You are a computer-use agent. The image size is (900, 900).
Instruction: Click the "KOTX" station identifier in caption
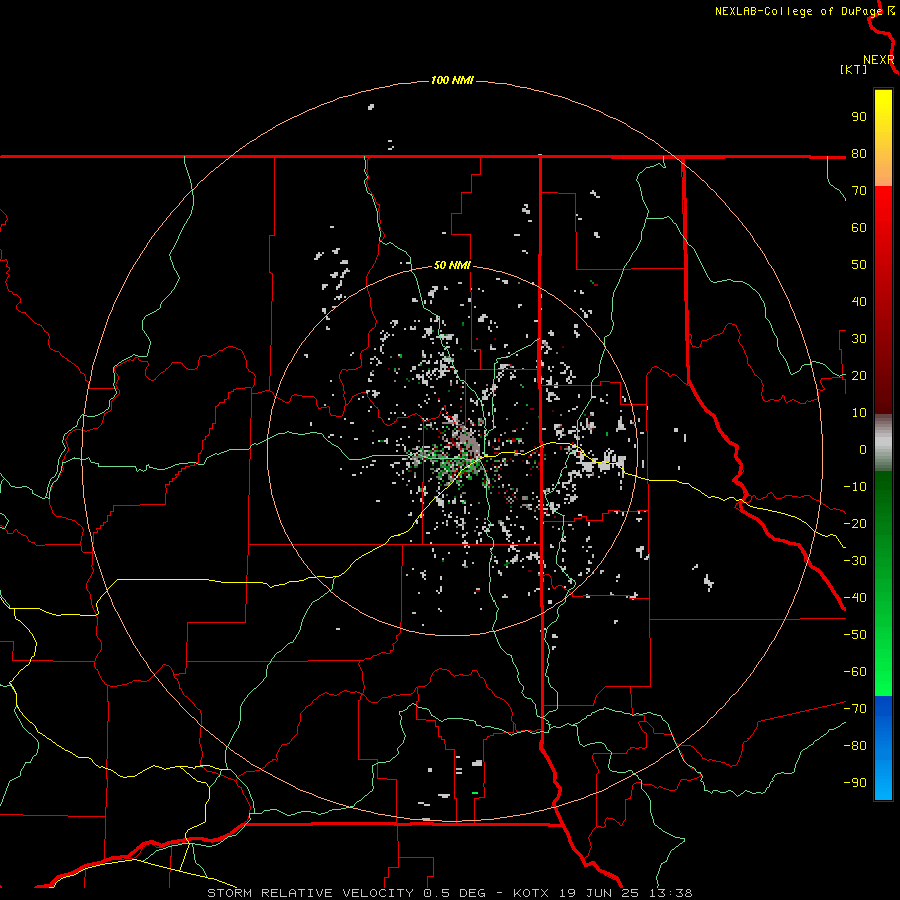pyautogui.click(x=531, y=893)
